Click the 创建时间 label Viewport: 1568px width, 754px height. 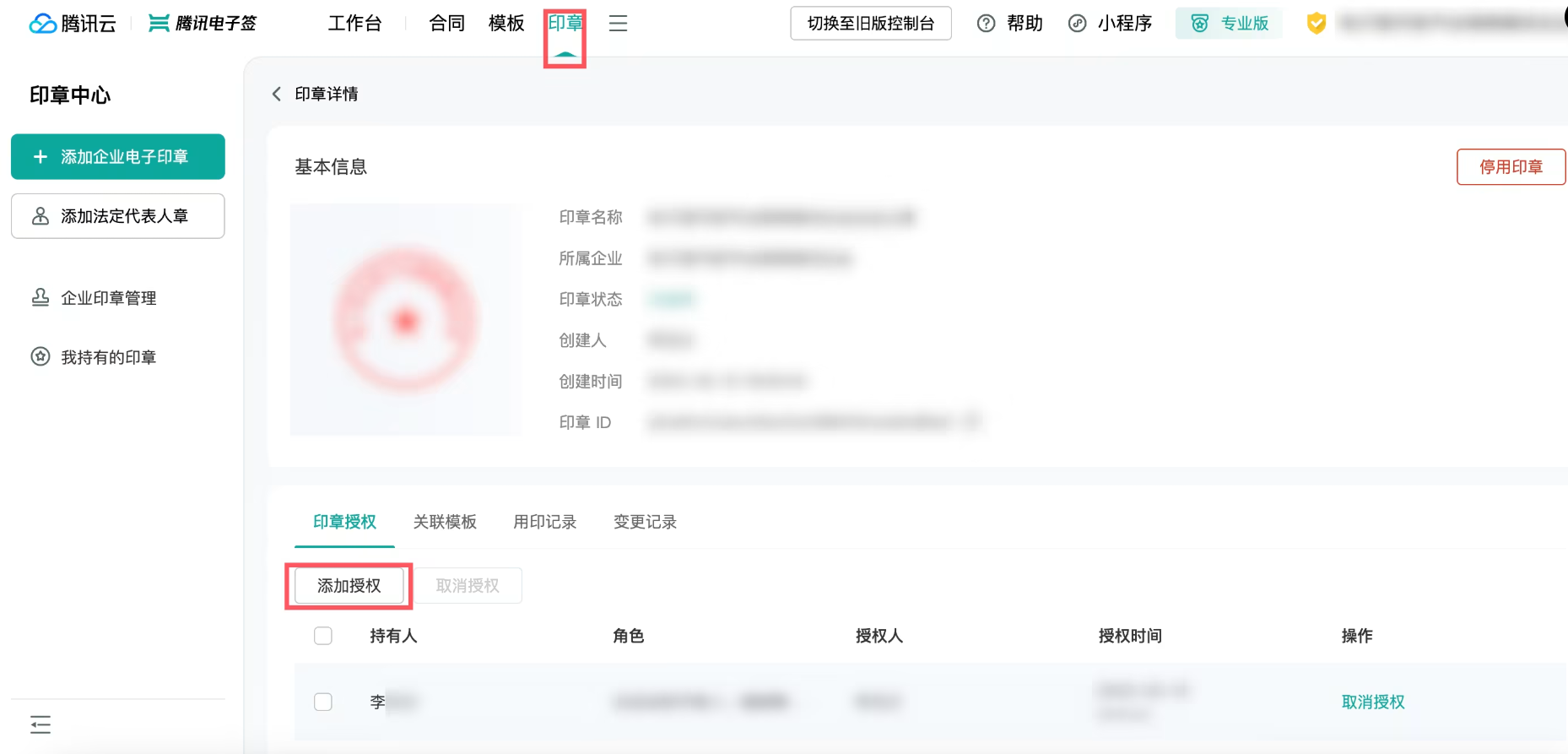(591, 382)
